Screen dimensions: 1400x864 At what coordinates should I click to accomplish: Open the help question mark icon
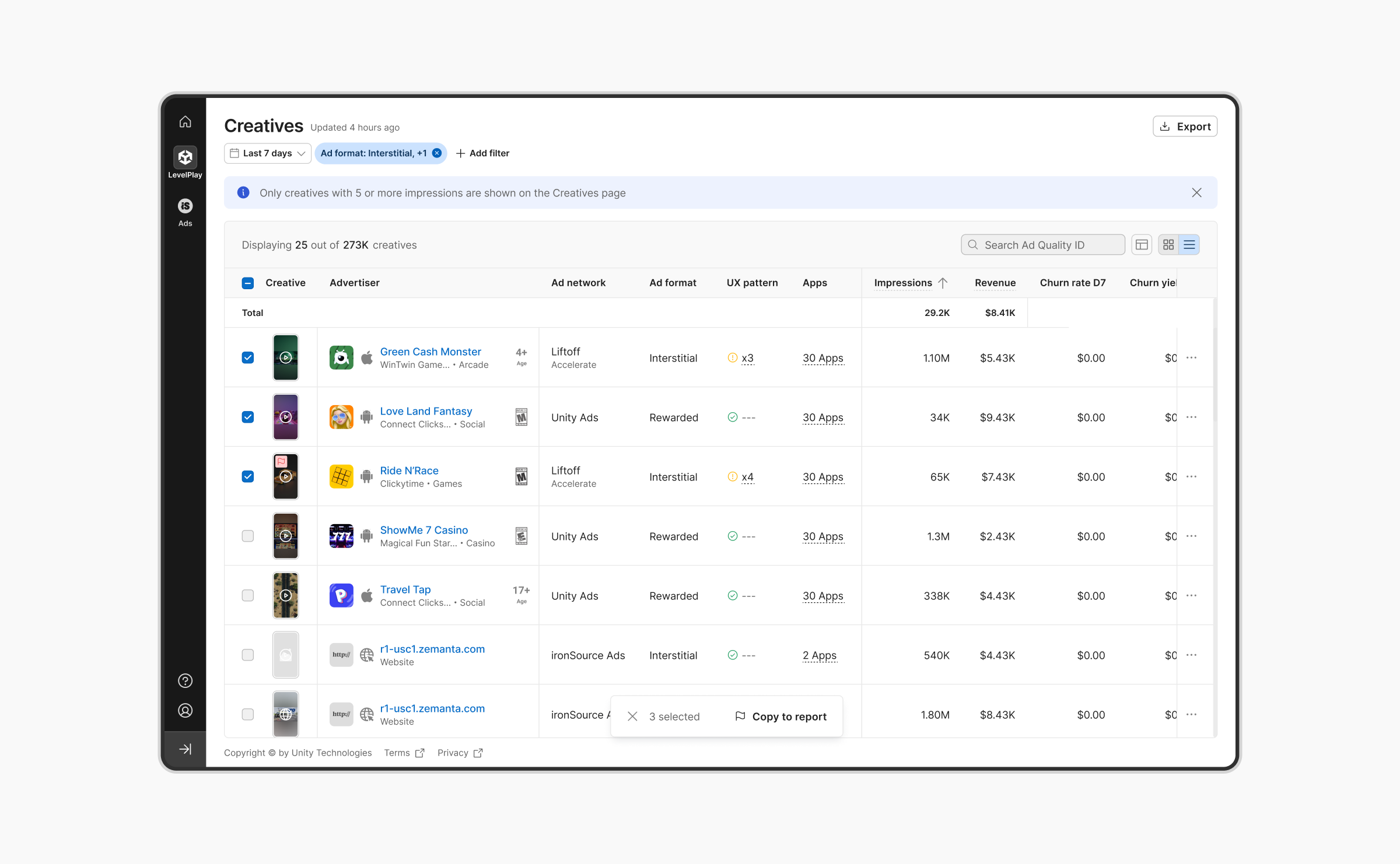tap(185, 680)
